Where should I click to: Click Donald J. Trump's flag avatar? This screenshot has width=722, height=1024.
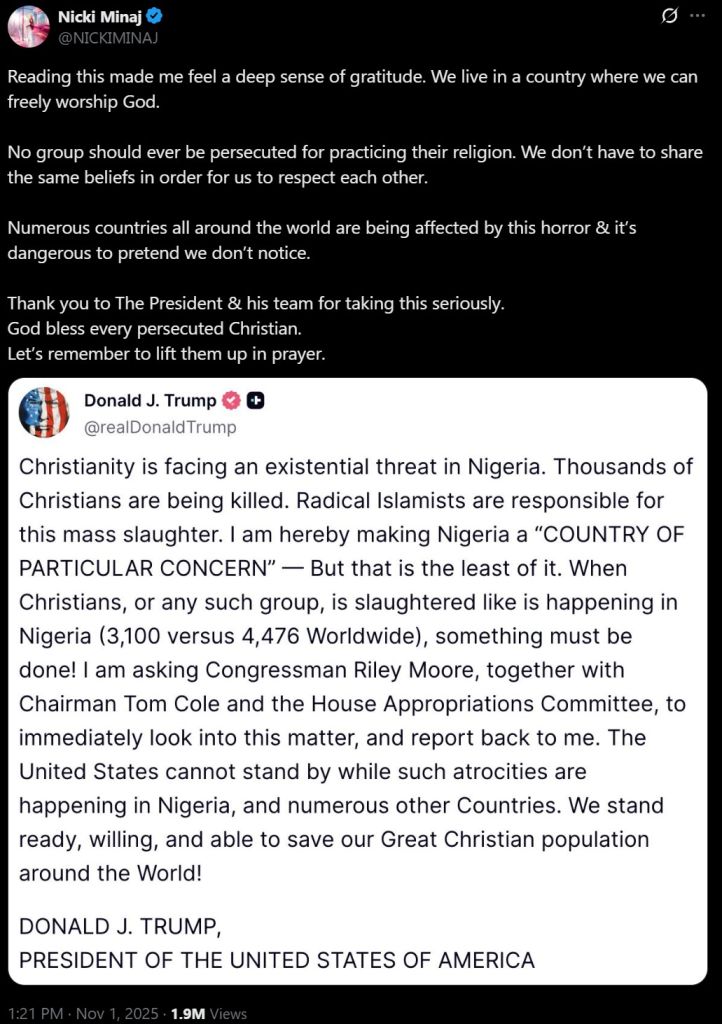(44, 413)
